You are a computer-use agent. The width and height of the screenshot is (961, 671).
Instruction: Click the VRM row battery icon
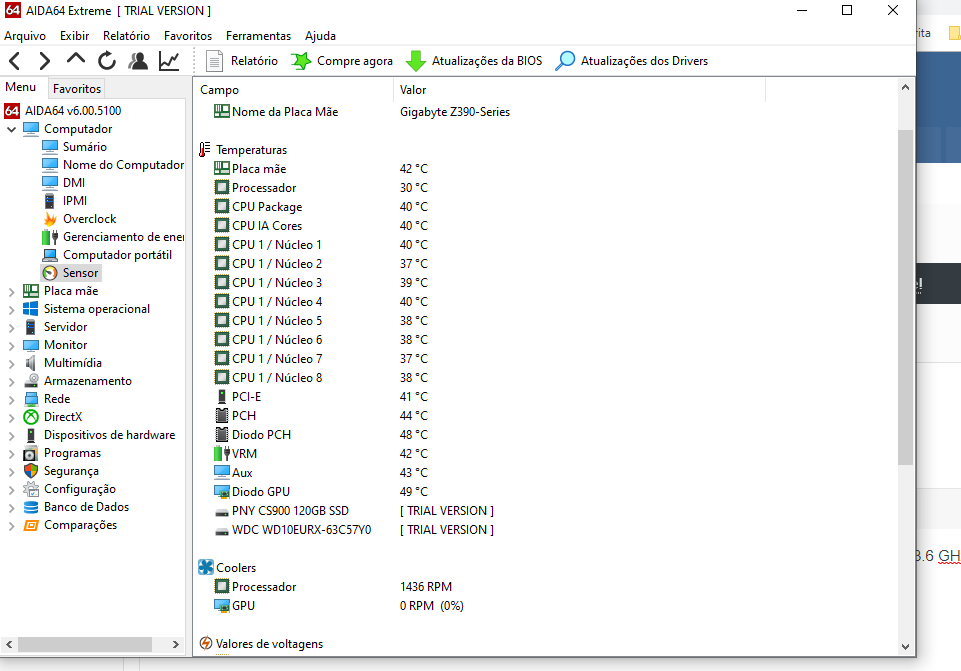[x=221, y=453]
